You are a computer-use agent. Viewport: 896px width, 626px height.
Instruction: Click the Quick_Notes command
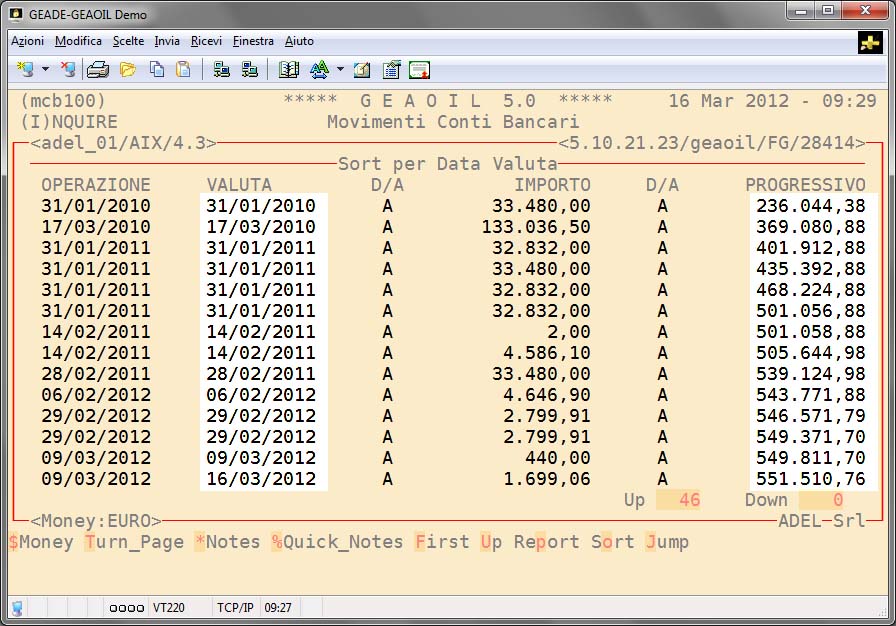click(337, 542)
